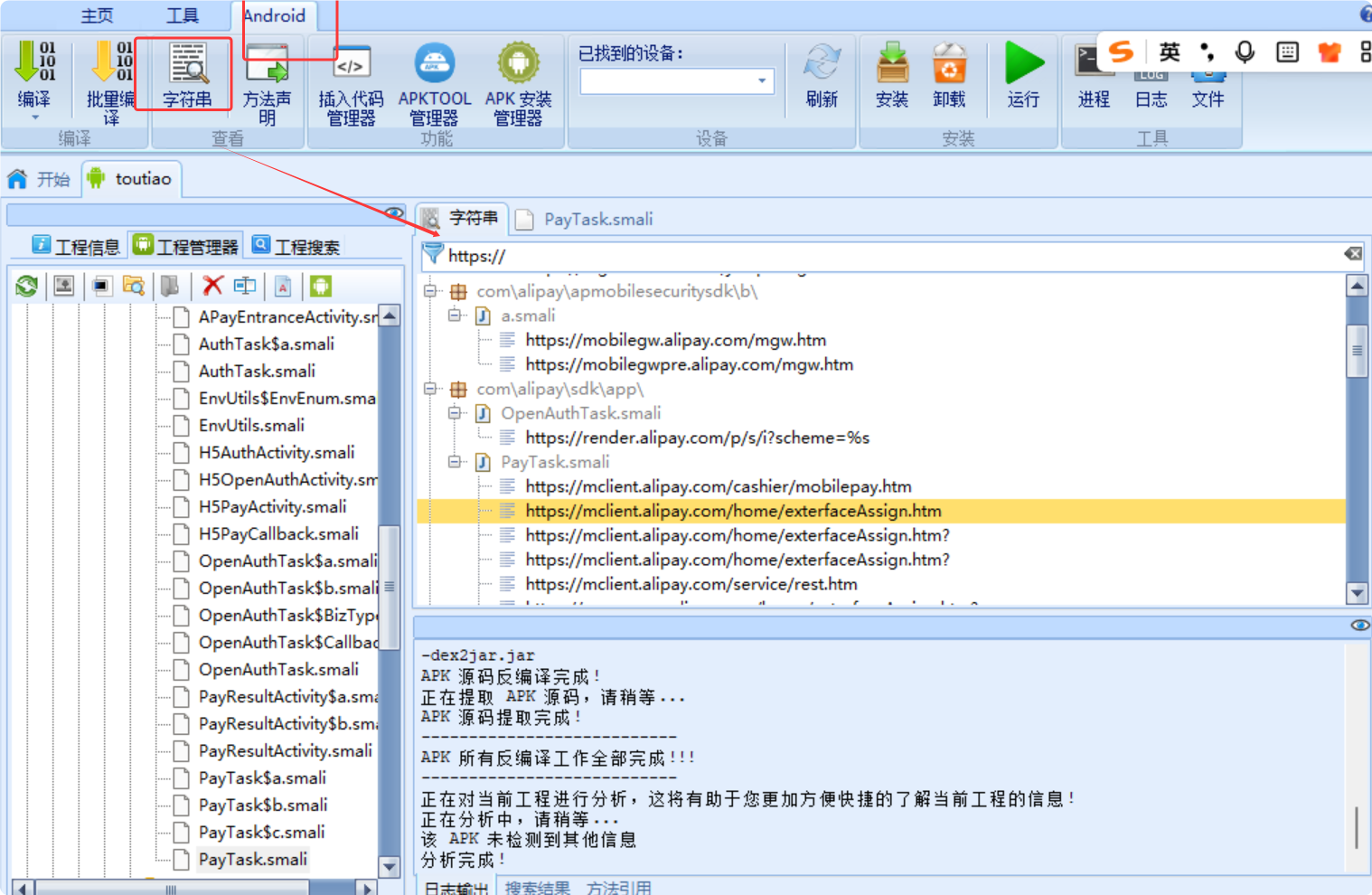Click file tree scroll up arrow
1372x895 pixels.
(390, 316)
